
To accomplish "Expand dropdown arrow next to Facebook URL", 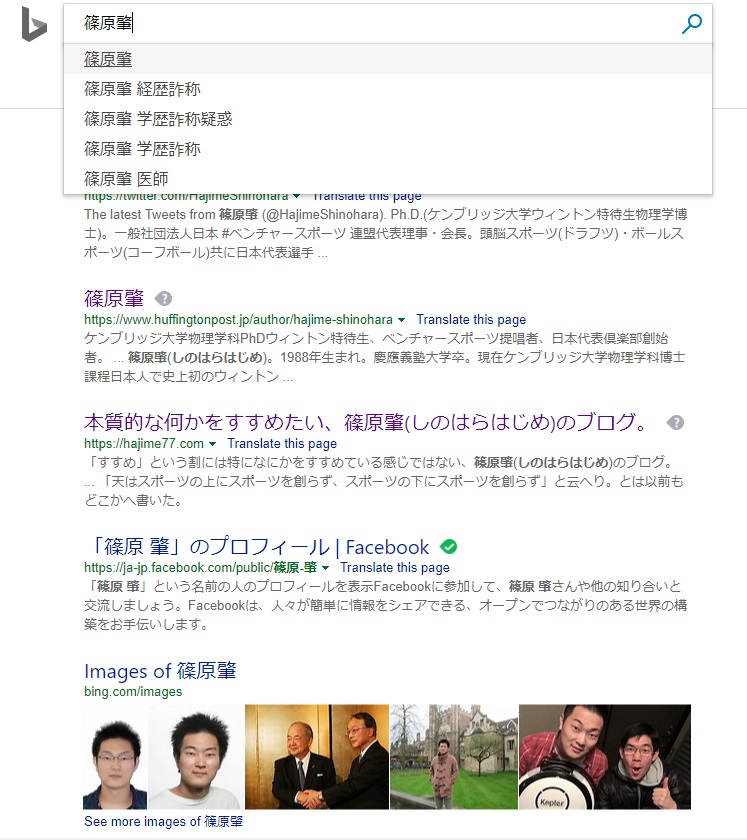I will 325,567.
